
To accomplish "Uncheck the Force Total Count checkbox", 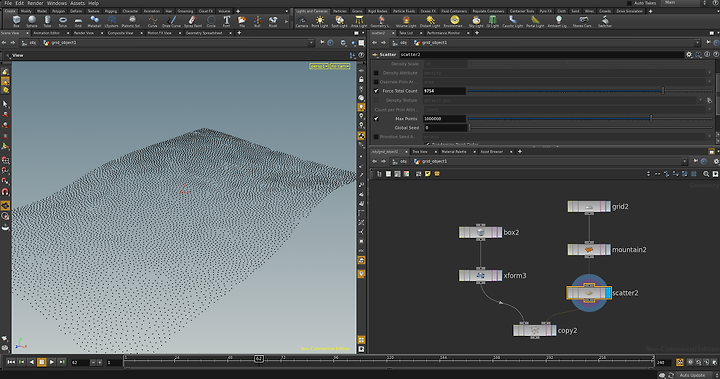I will (x=377, y=91).
